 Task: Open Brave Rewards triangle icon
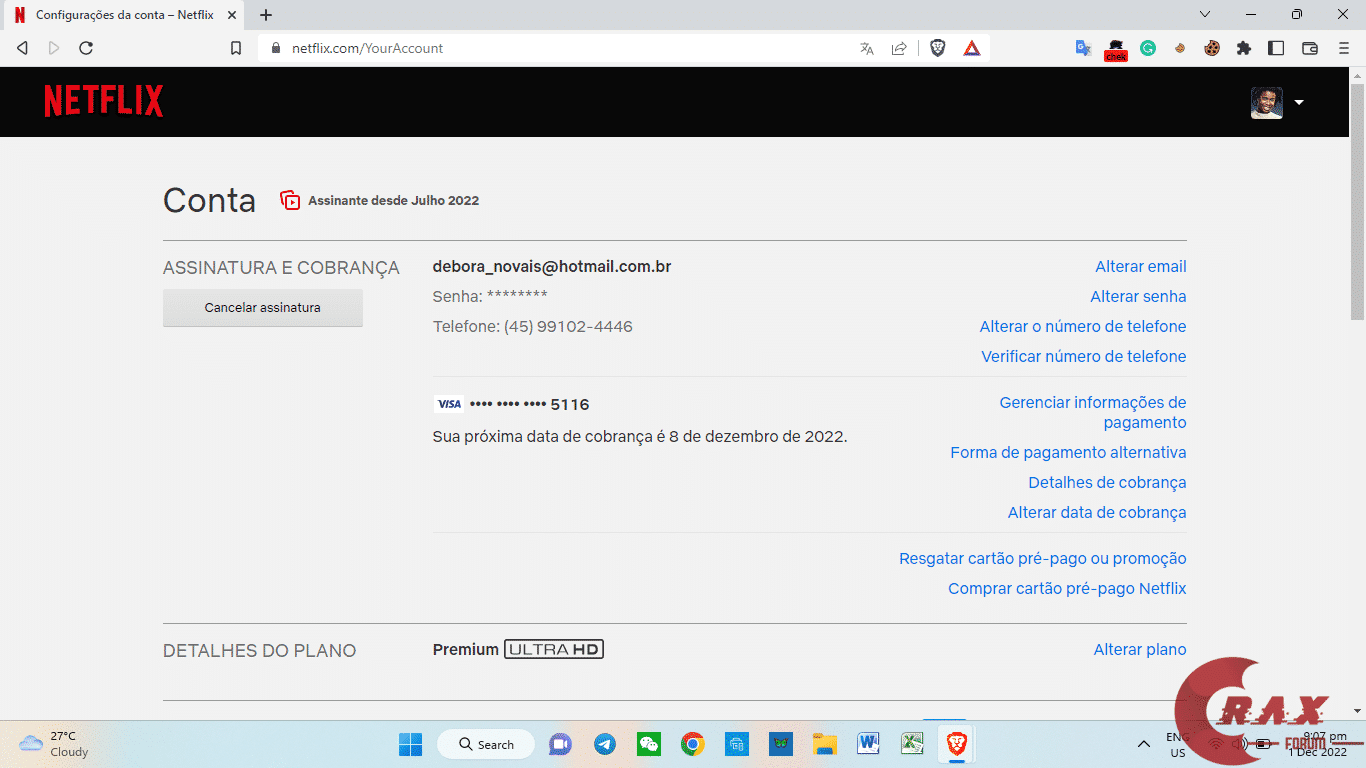972,48
